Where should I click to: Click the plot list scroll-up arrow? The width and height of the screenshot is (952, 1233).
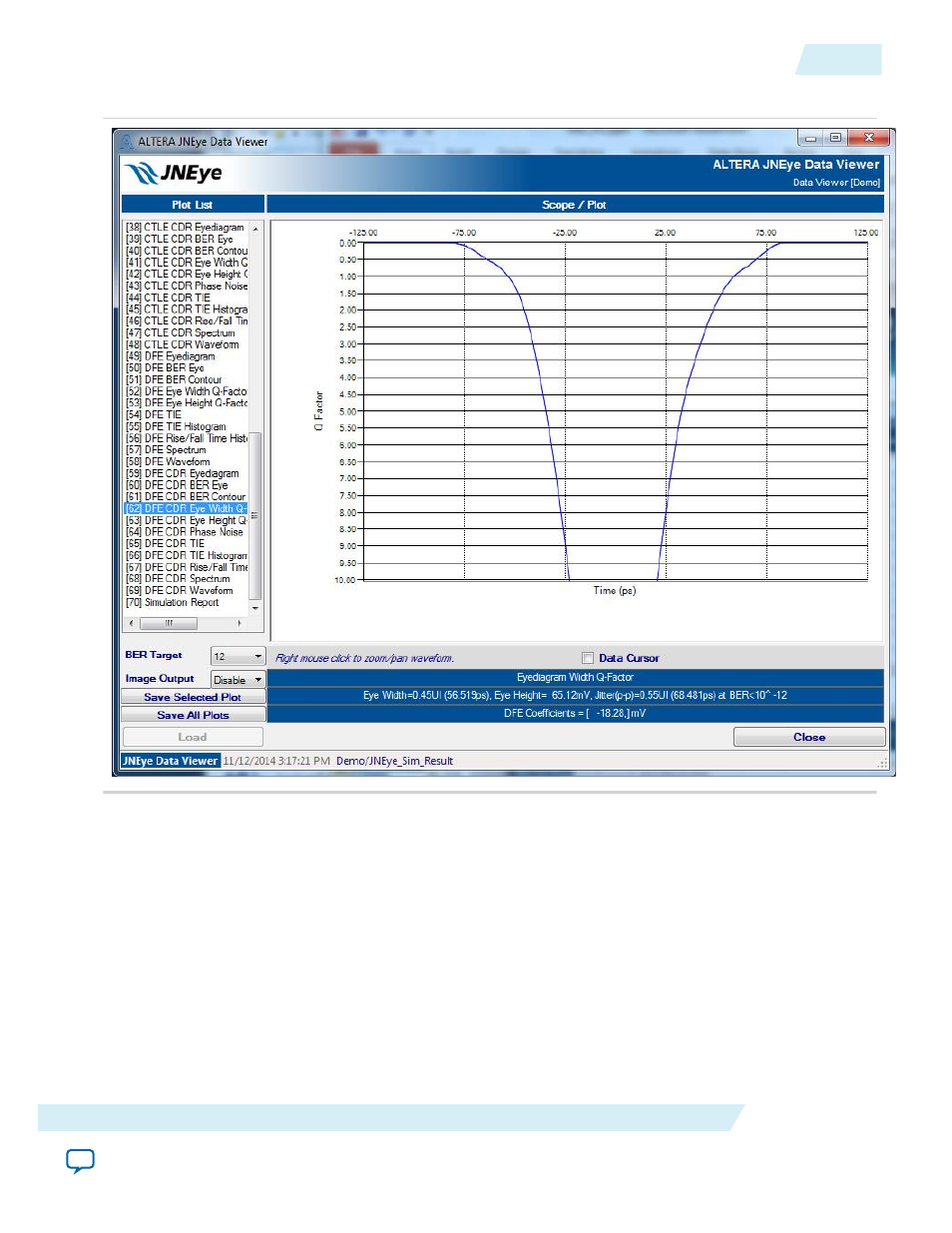point(255,229)
